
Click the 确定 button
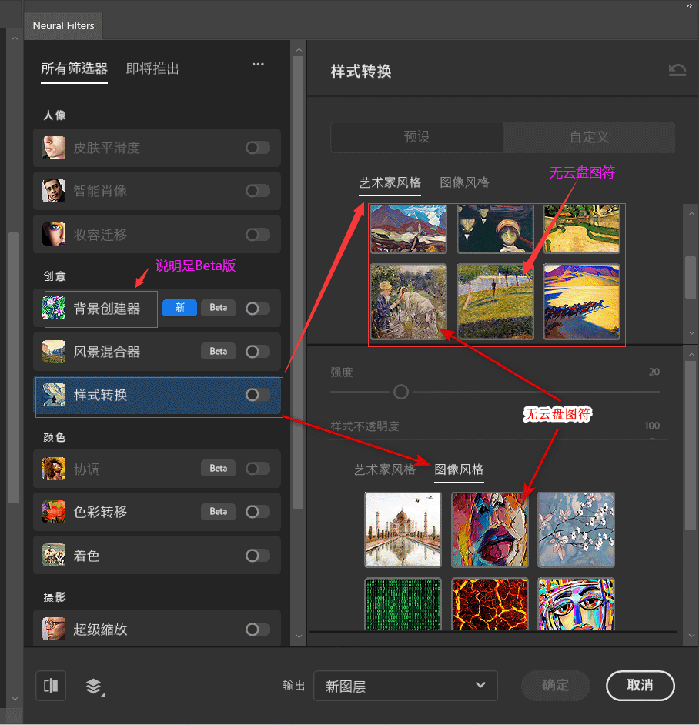pyautogui.click(x=555, y=685)
